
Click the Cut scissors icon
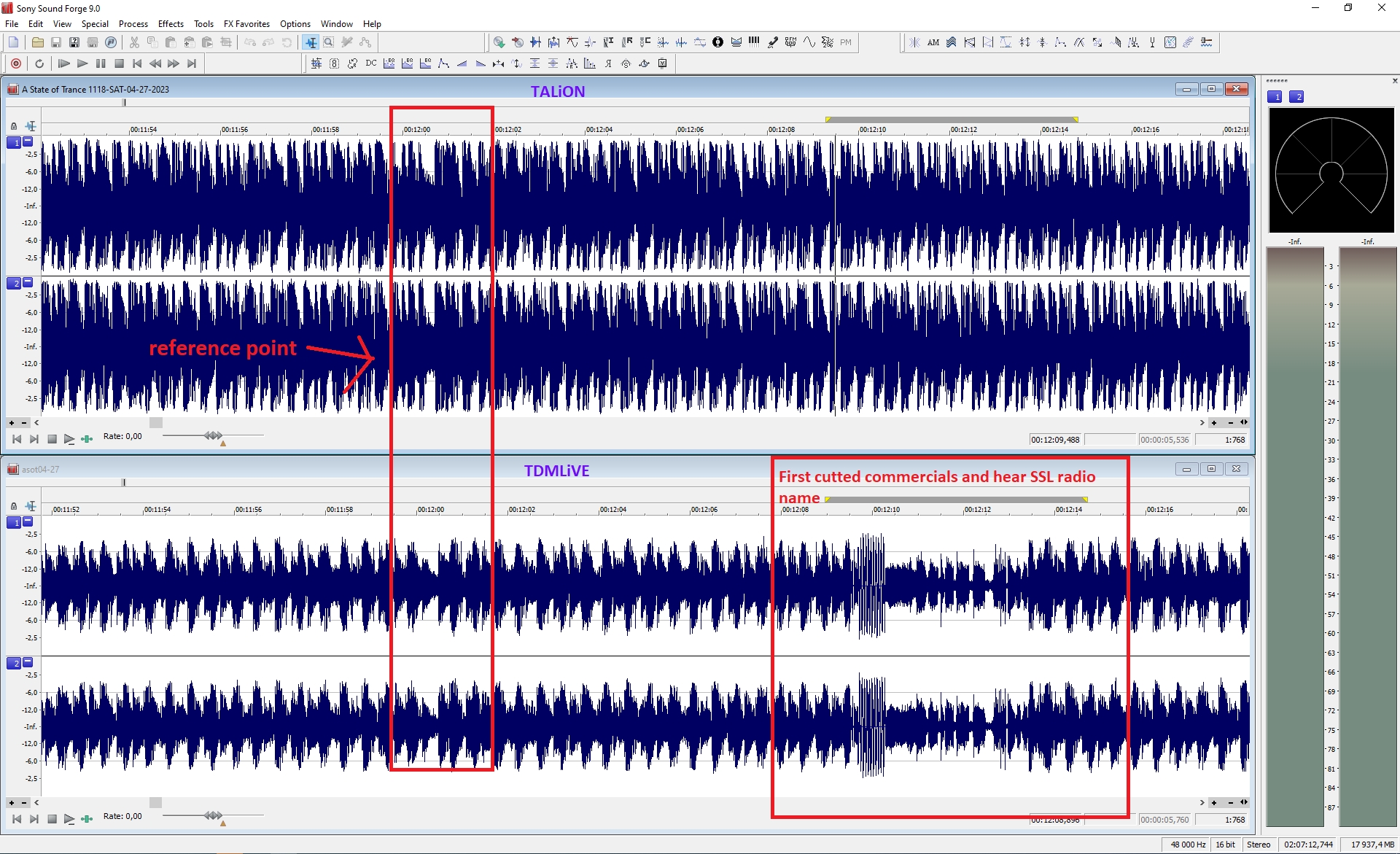(x=134, y=42)
